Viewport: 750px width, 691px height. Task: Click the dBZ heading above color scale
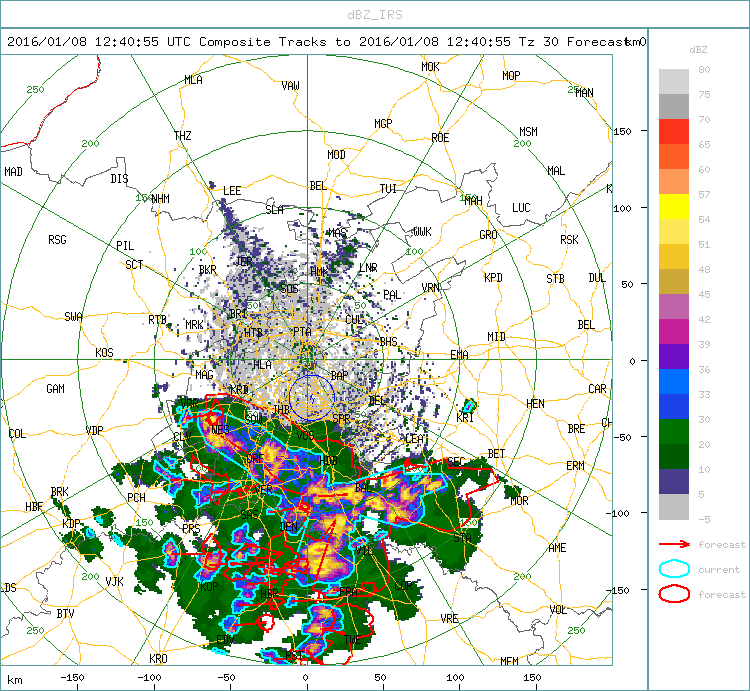698,49
